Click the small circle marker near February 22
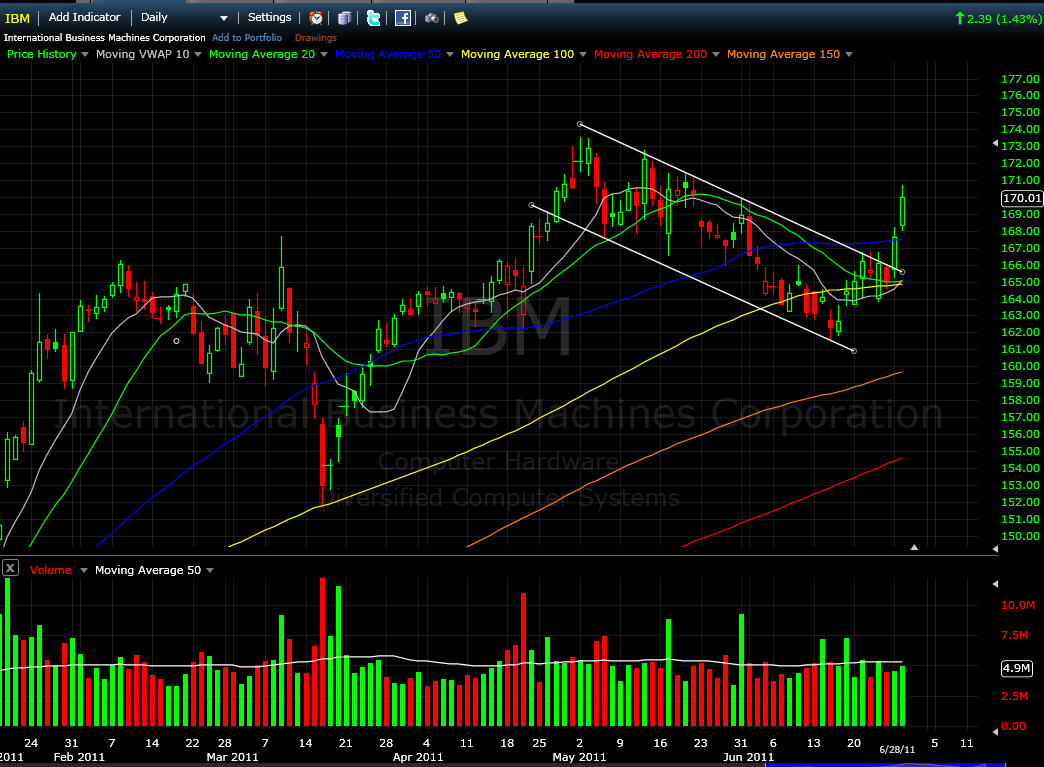This screenshot has width=1044, height=767. coord(176,341)
